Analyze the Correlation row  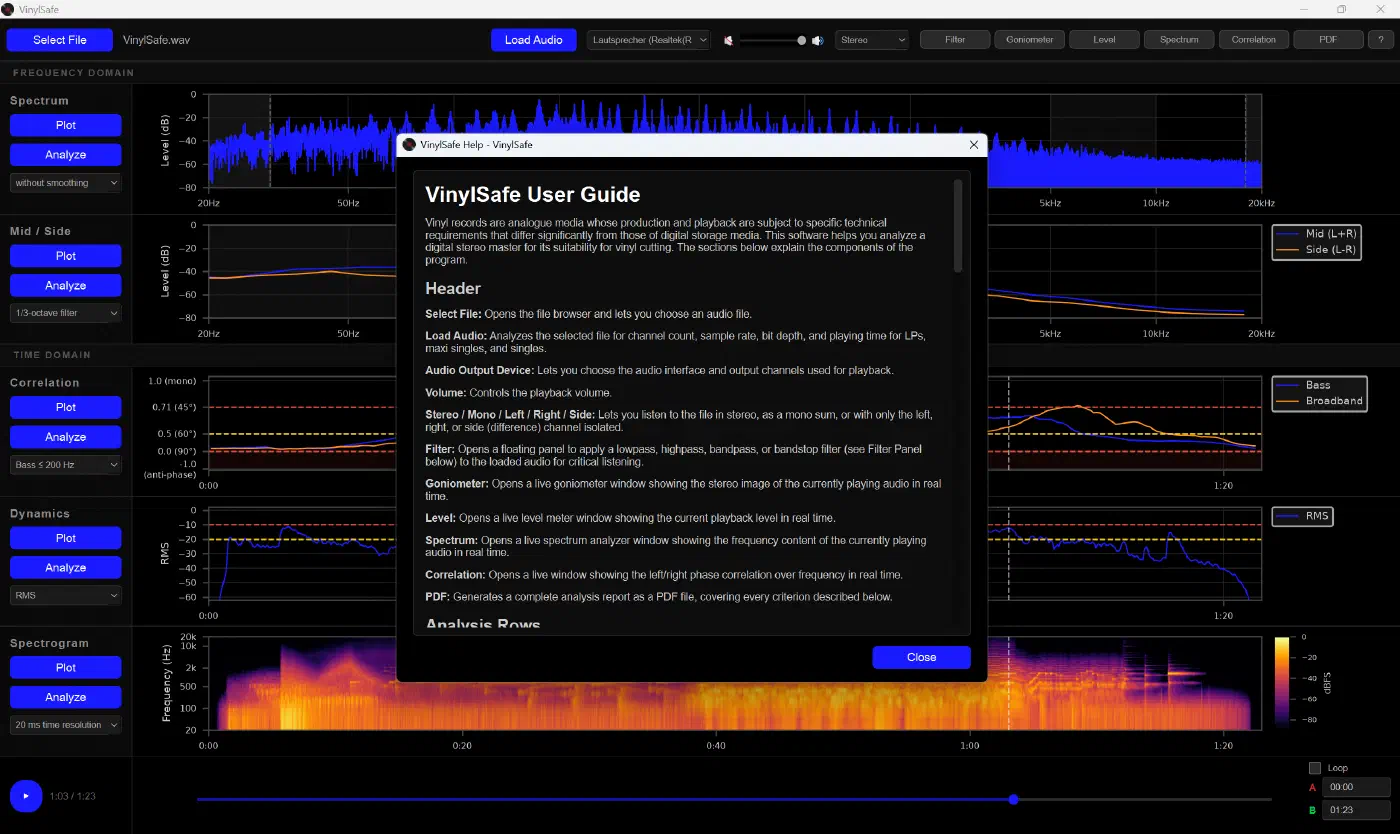pos(66,437)
